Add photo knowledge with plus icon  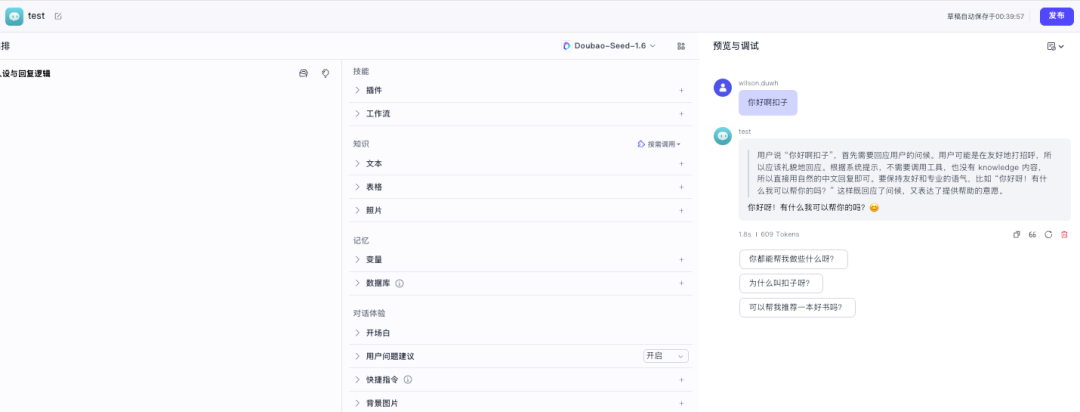coord(681,210)
